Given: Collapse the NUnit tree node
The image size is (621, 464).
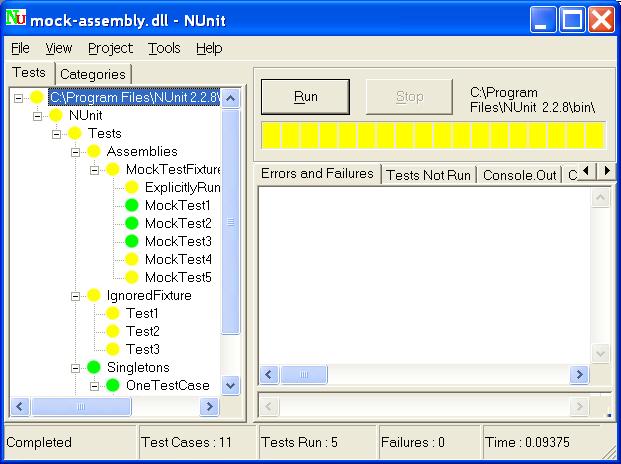Looking at the screenshot, I should coord(37,116).
